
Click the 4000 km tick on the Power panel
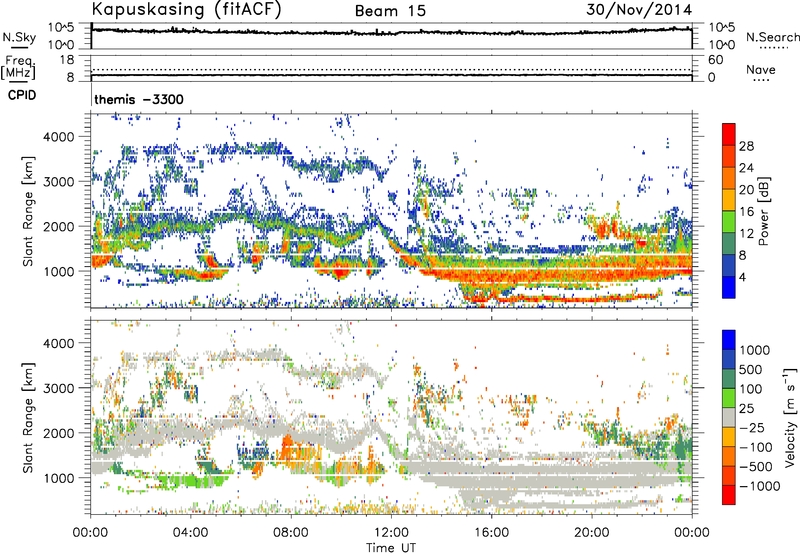click(x=59, y=137)
